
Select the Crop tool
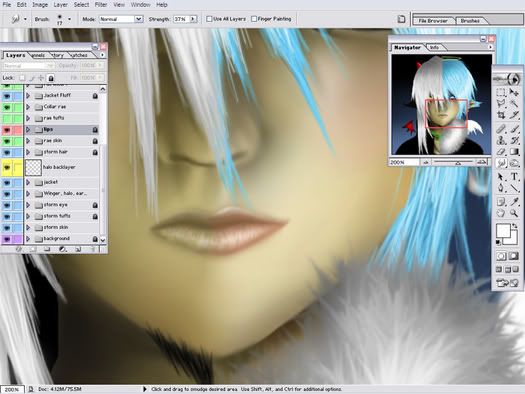pos(501,115)
